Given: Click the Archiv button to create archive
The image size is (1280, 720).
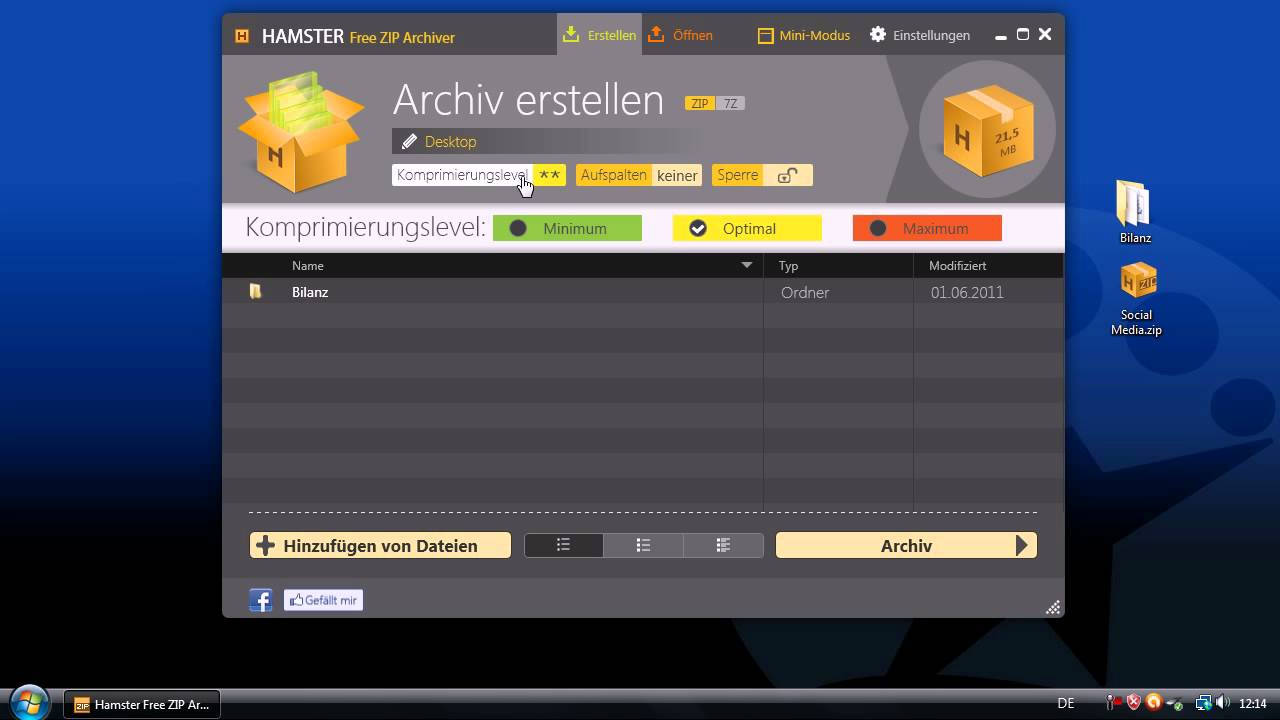Looking at the screenshot, I should 906,545.
